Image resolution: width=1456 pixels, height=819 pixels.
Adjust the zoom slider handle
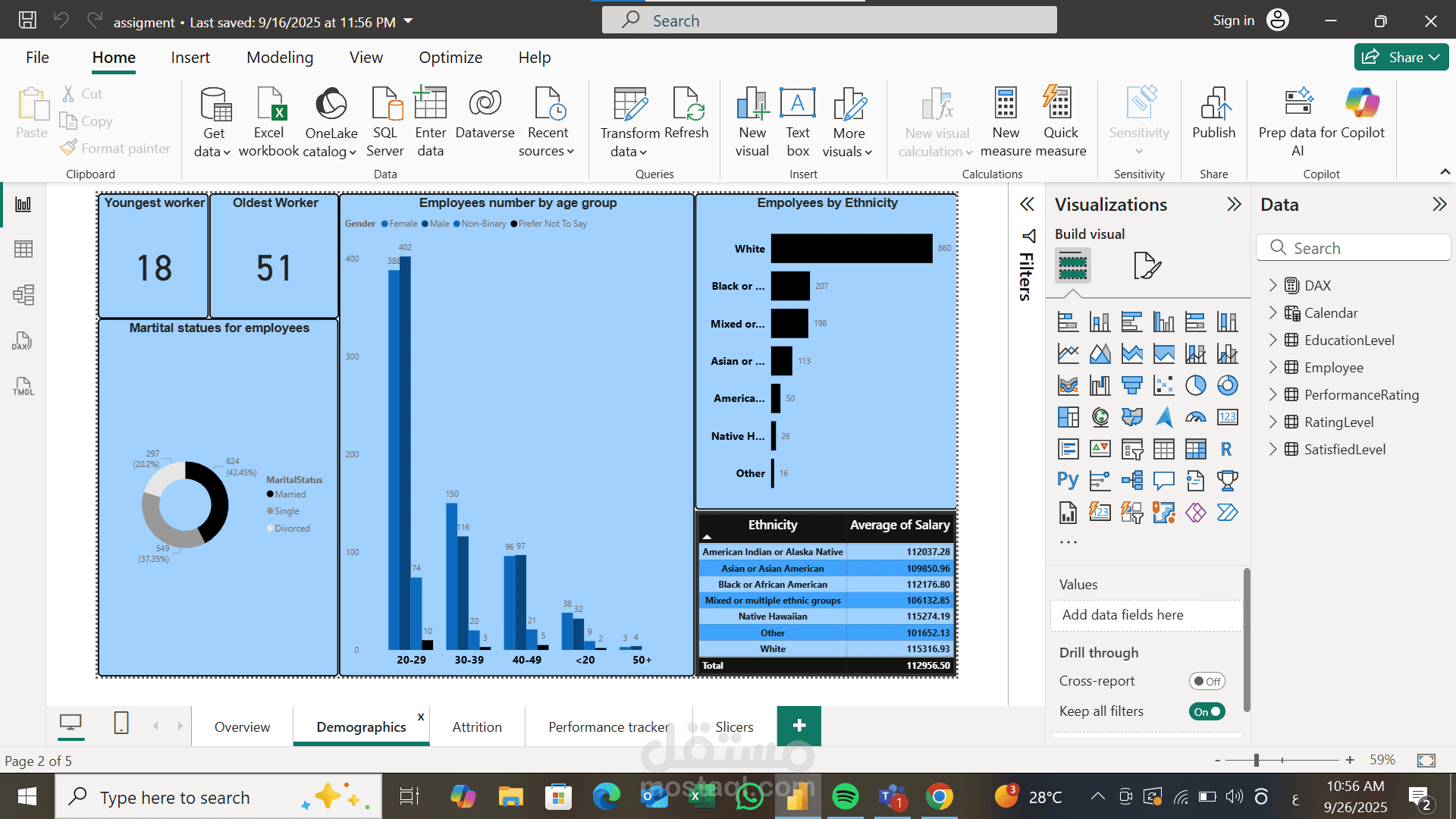coord(1257,760)
